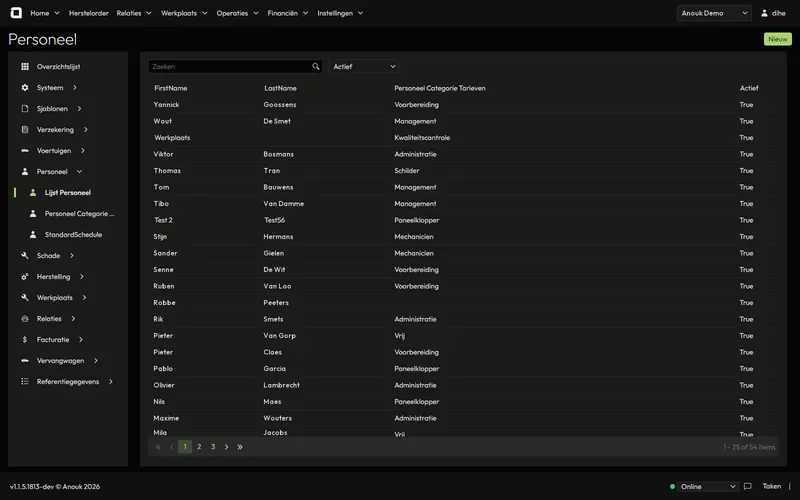Click the Kwaliteitscontrole cell
The height and width of the screenshot is (500, 800).
pyautogui.click(x=422, y=137)
